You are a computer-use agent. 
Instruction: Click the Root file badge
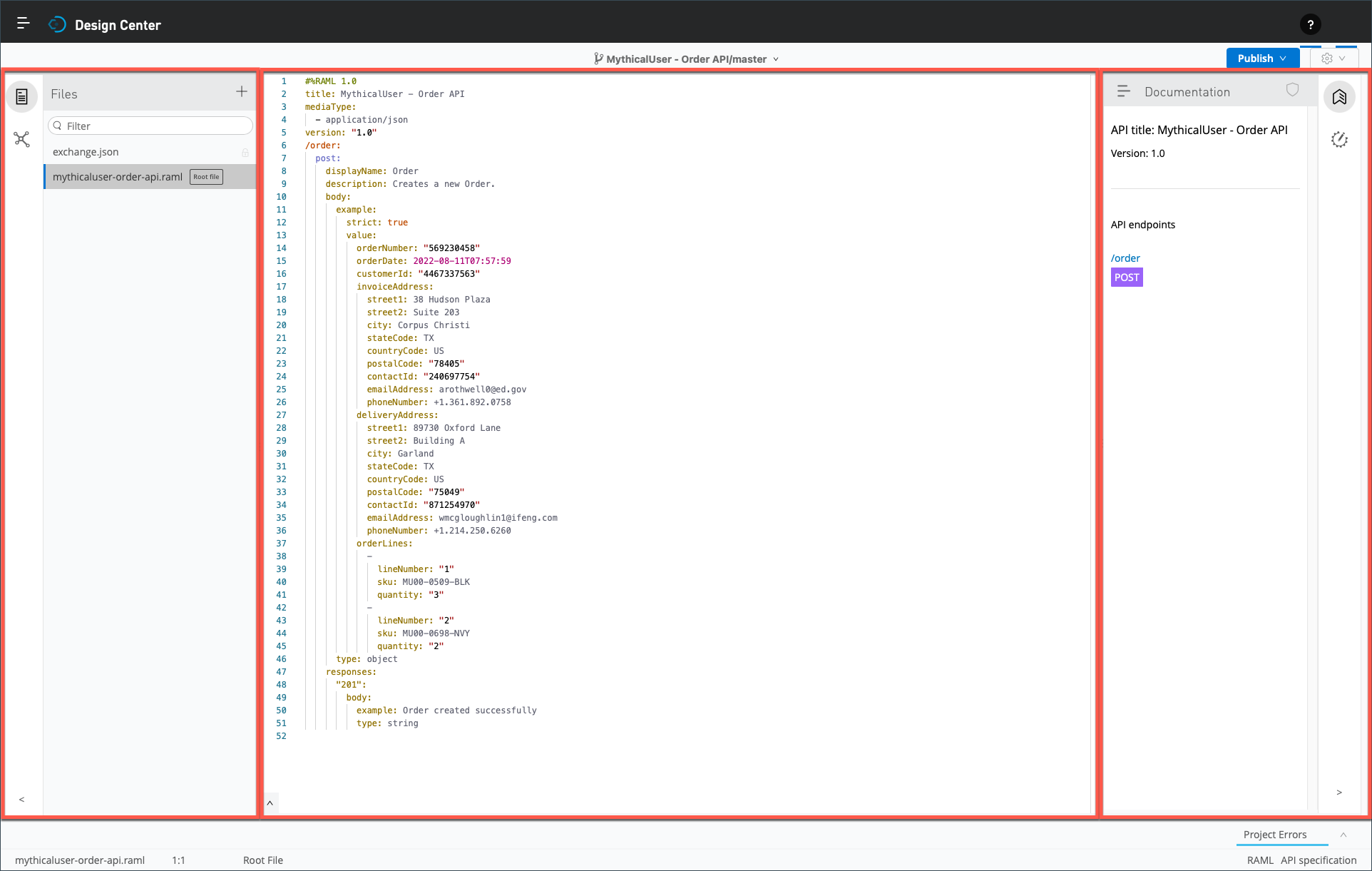pos(207,177)
